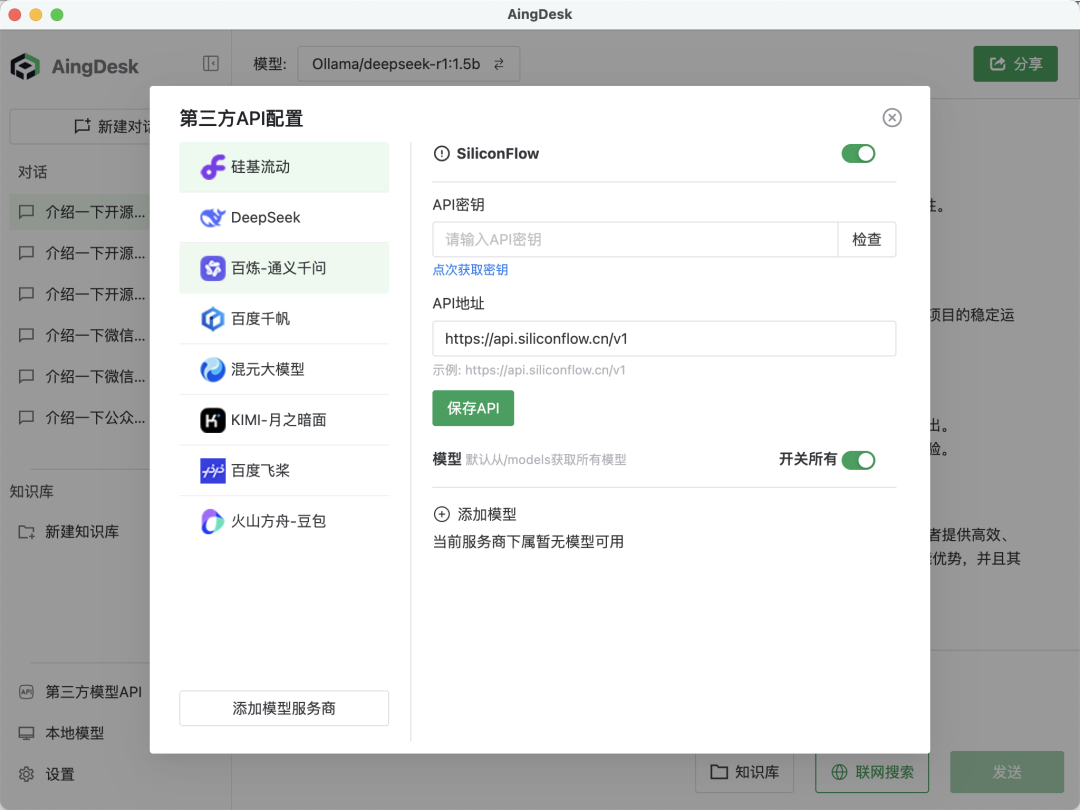Click the 百炼-通义千问 provider icon
This screenshot has width=1080, height=810.
(x=213, y=268)
